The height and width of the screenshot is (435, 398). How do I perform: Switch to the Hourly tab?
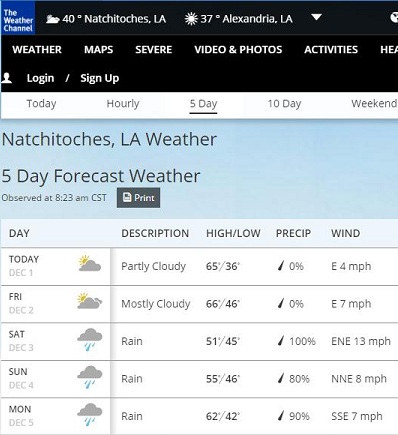coord(123,104)
